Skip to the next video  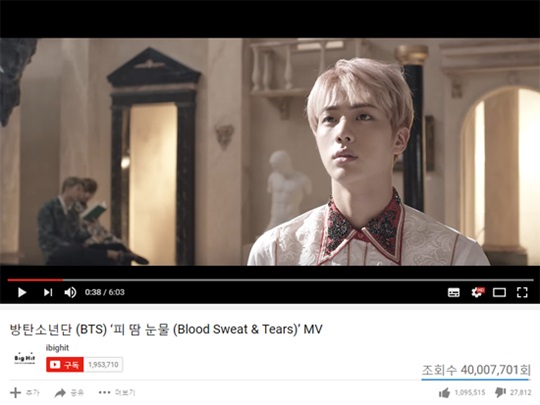coord(48,292)
